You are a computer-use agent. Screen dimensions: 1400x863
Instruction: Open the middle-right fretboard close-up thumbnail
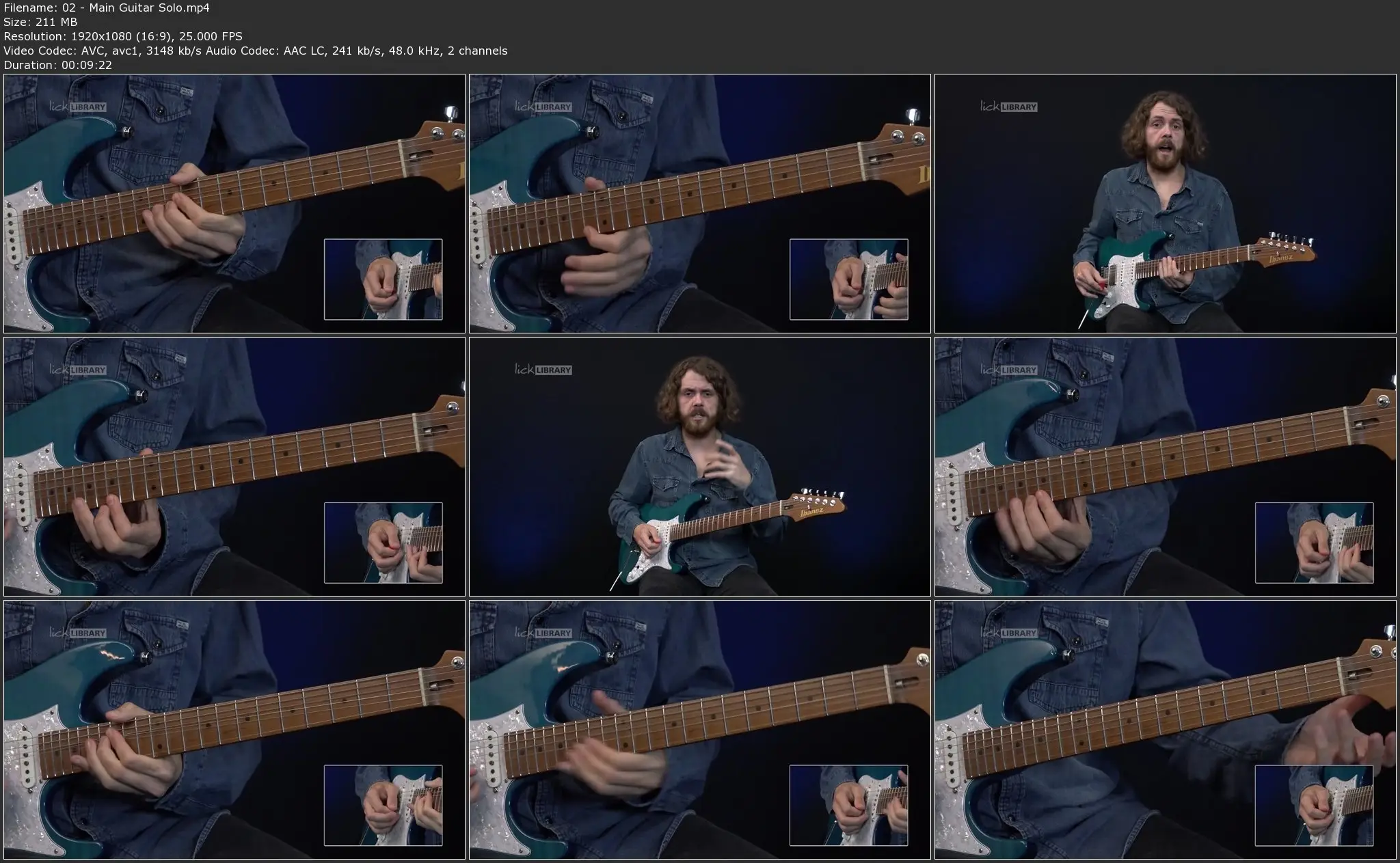[x=1166, y=467]
